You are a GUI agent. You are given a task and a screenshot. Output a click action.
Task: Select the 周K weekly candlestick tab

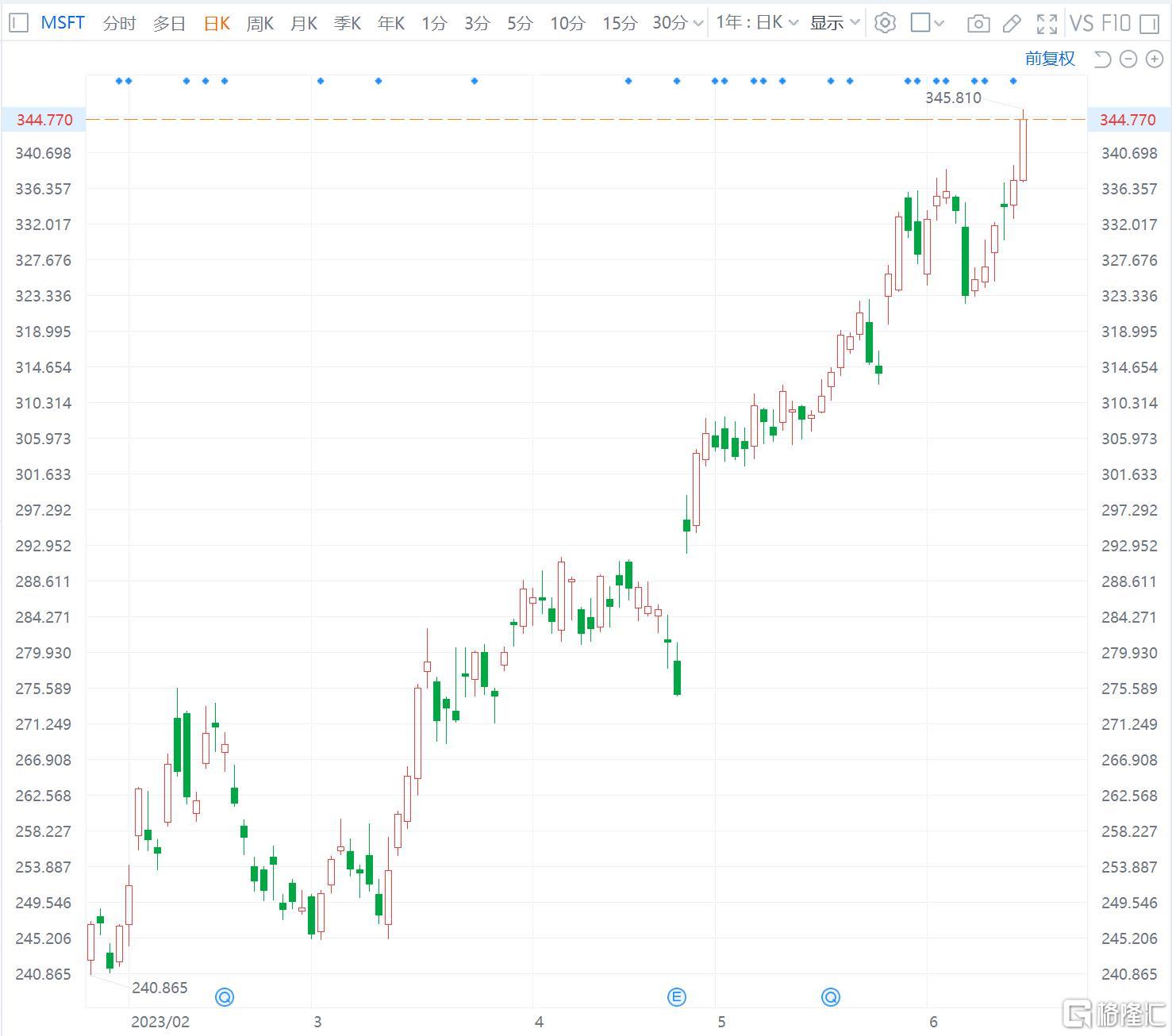260,24
